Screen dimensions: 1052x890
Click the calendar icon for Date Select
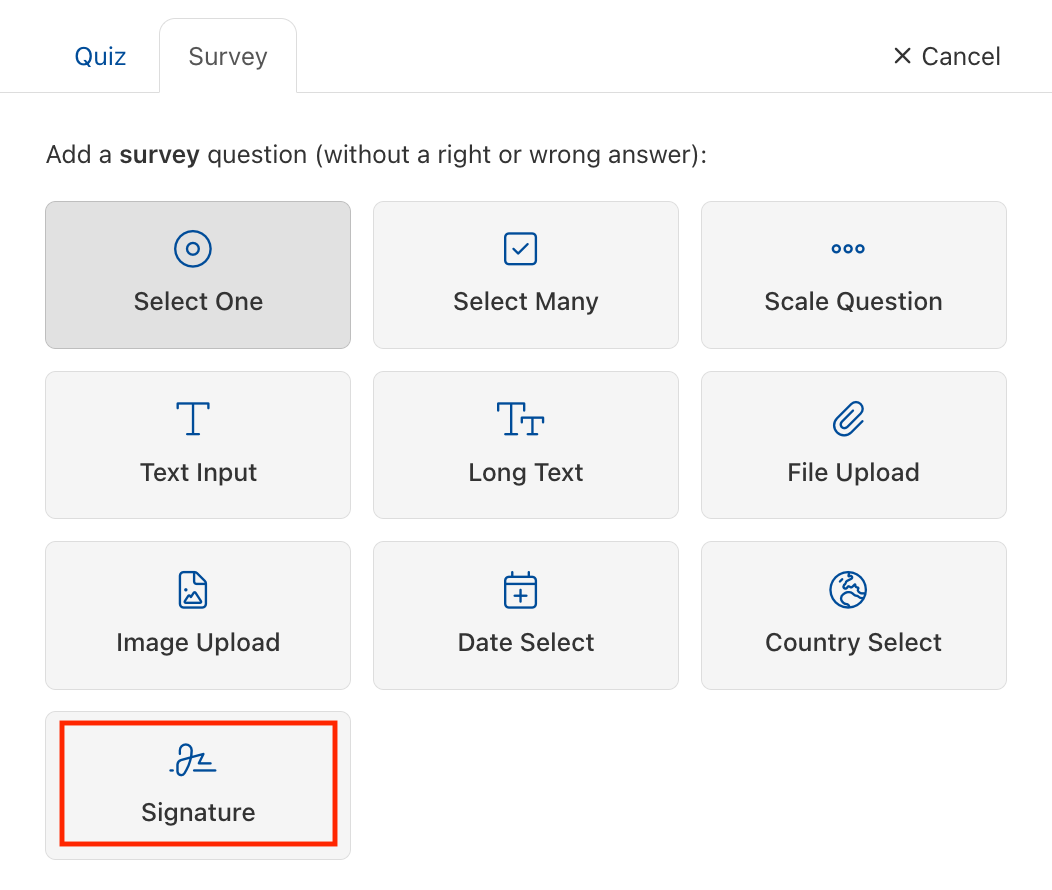[520, 590]
